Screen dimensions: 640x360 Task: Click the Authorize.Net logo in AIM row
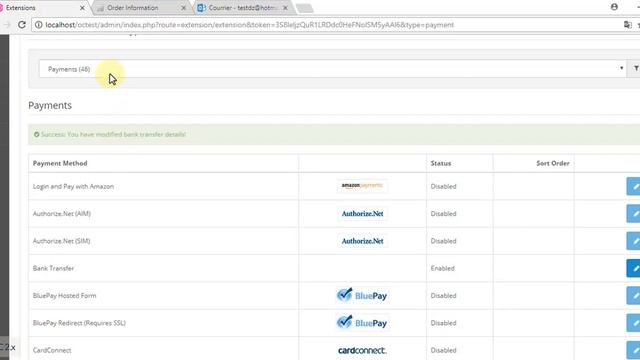[362, 213]
